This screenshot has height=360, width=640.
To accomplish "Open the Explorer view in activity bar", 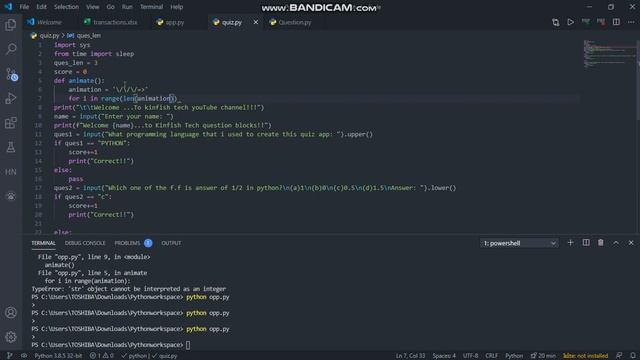I will click(x=11, y=25).
